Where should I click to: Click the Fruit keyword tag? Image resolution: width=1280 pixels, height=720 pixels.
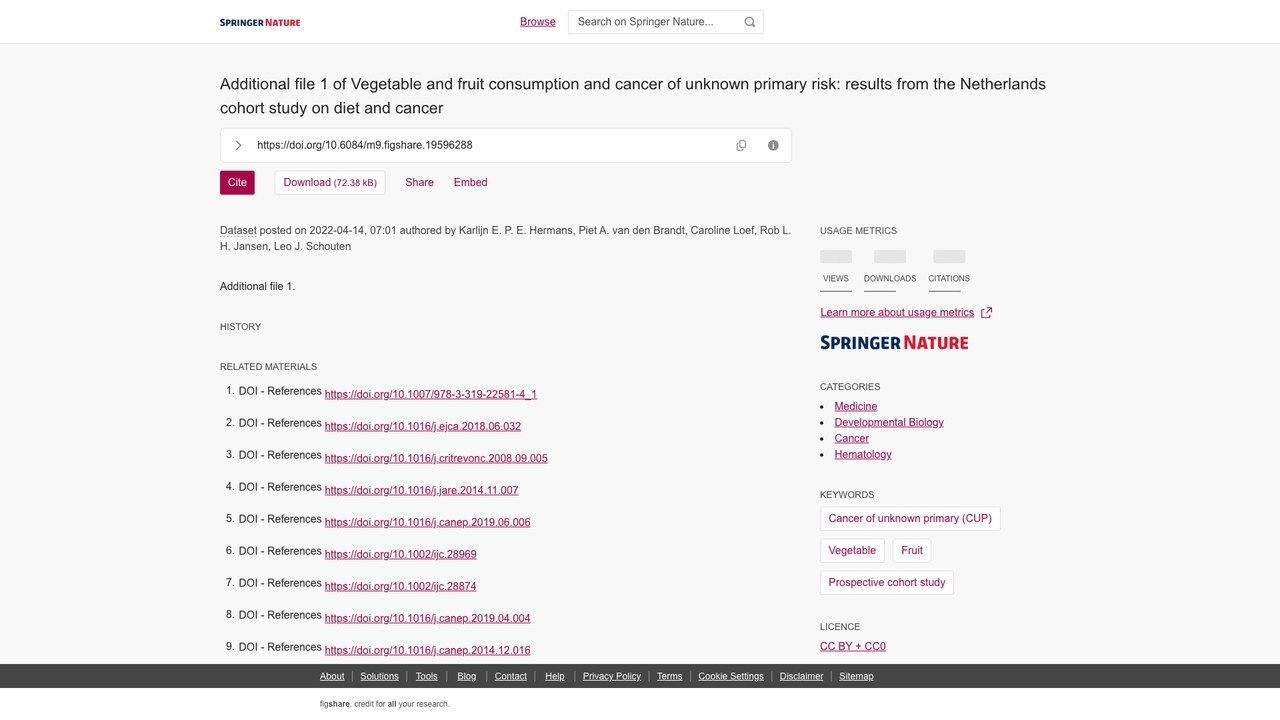click(912, 550)
